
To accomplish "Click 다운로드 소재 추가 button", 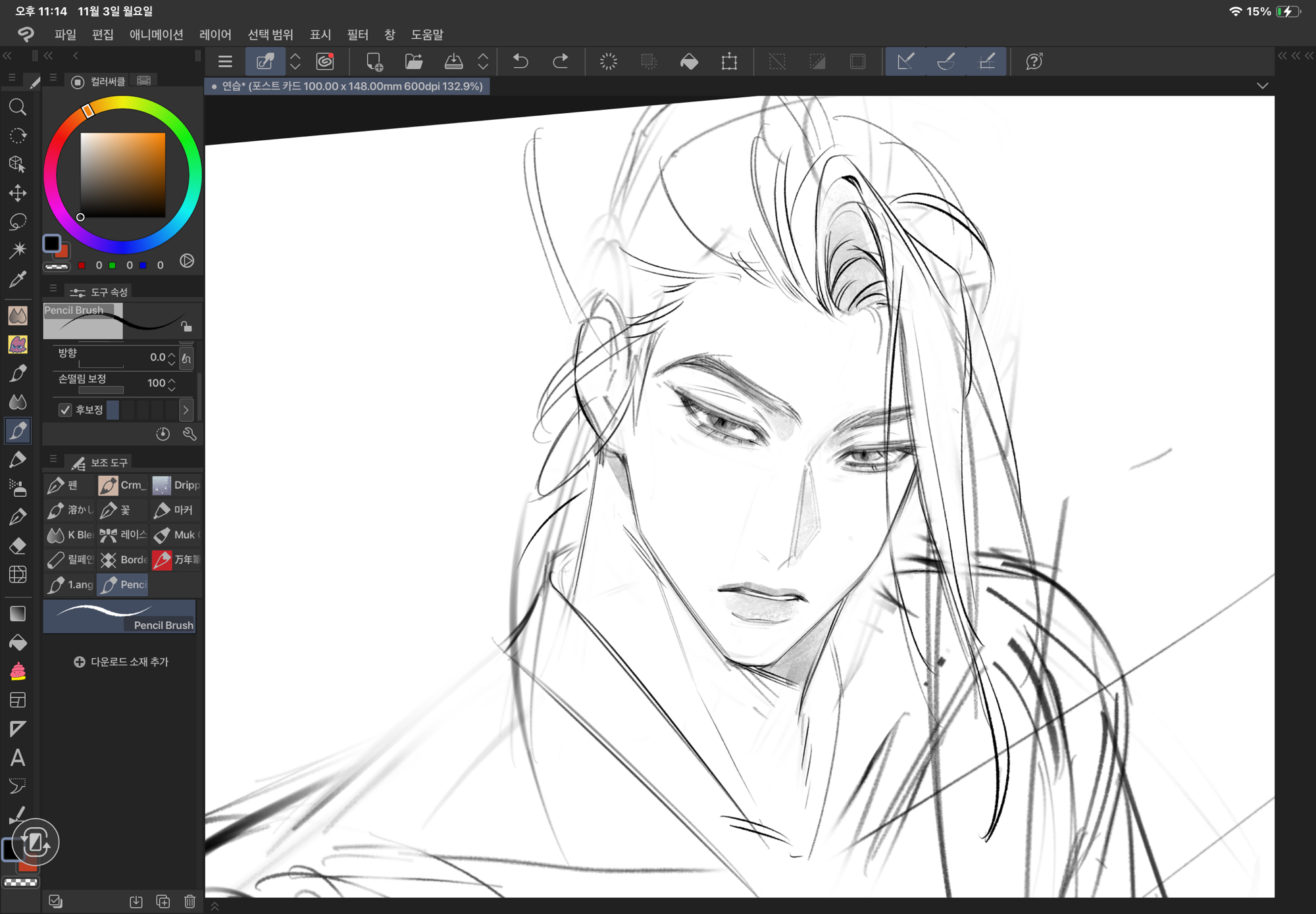I will tap(122, 662).
